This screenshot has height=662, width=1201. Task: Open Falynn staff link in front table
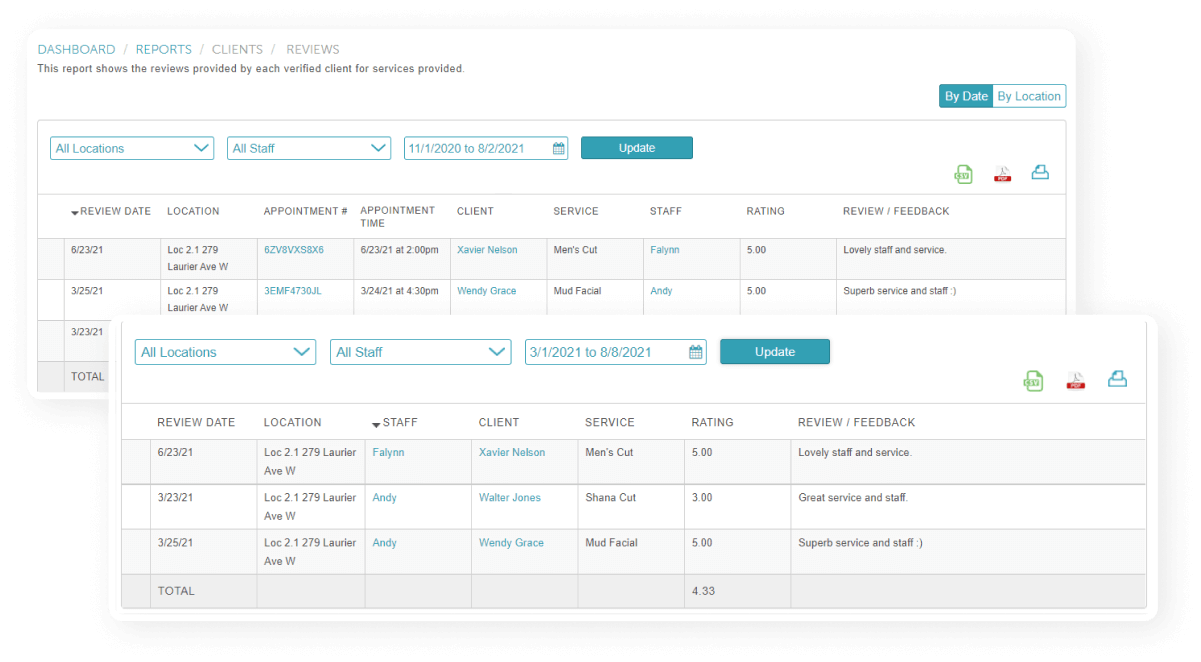click(388, 453)
